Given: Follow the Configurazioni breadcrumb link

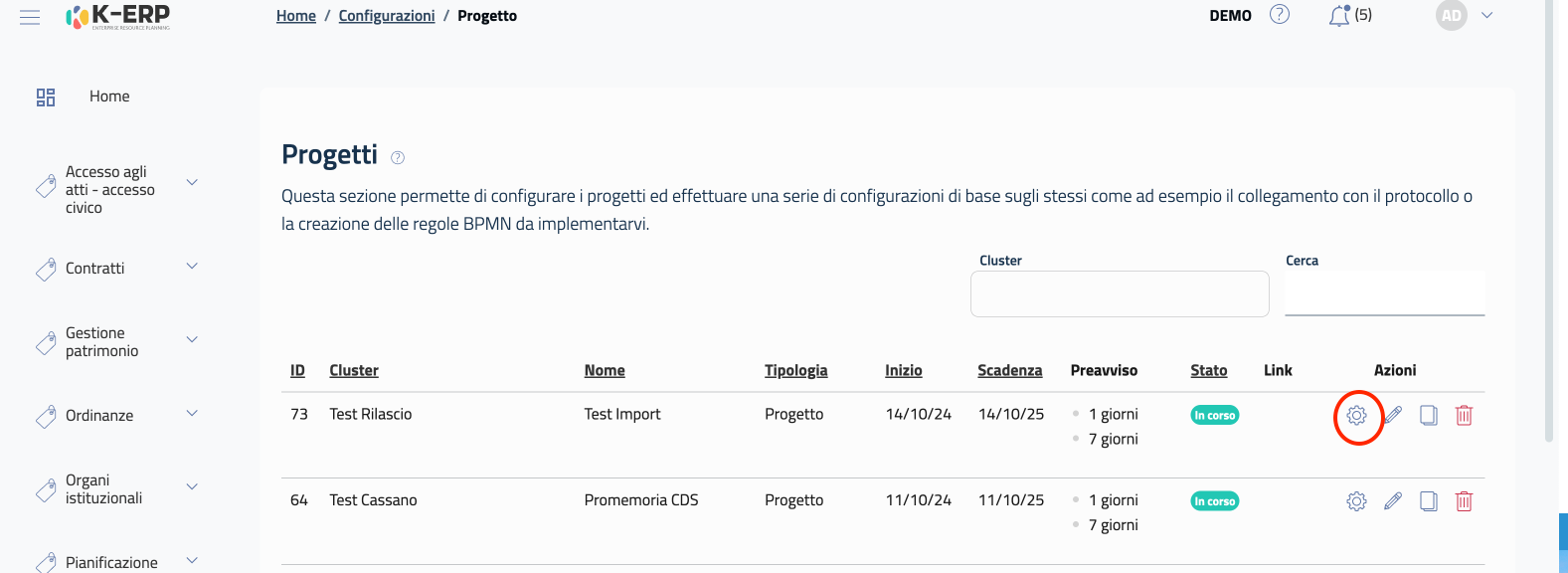Looking at the screenshot, I should tap(387, 16).
